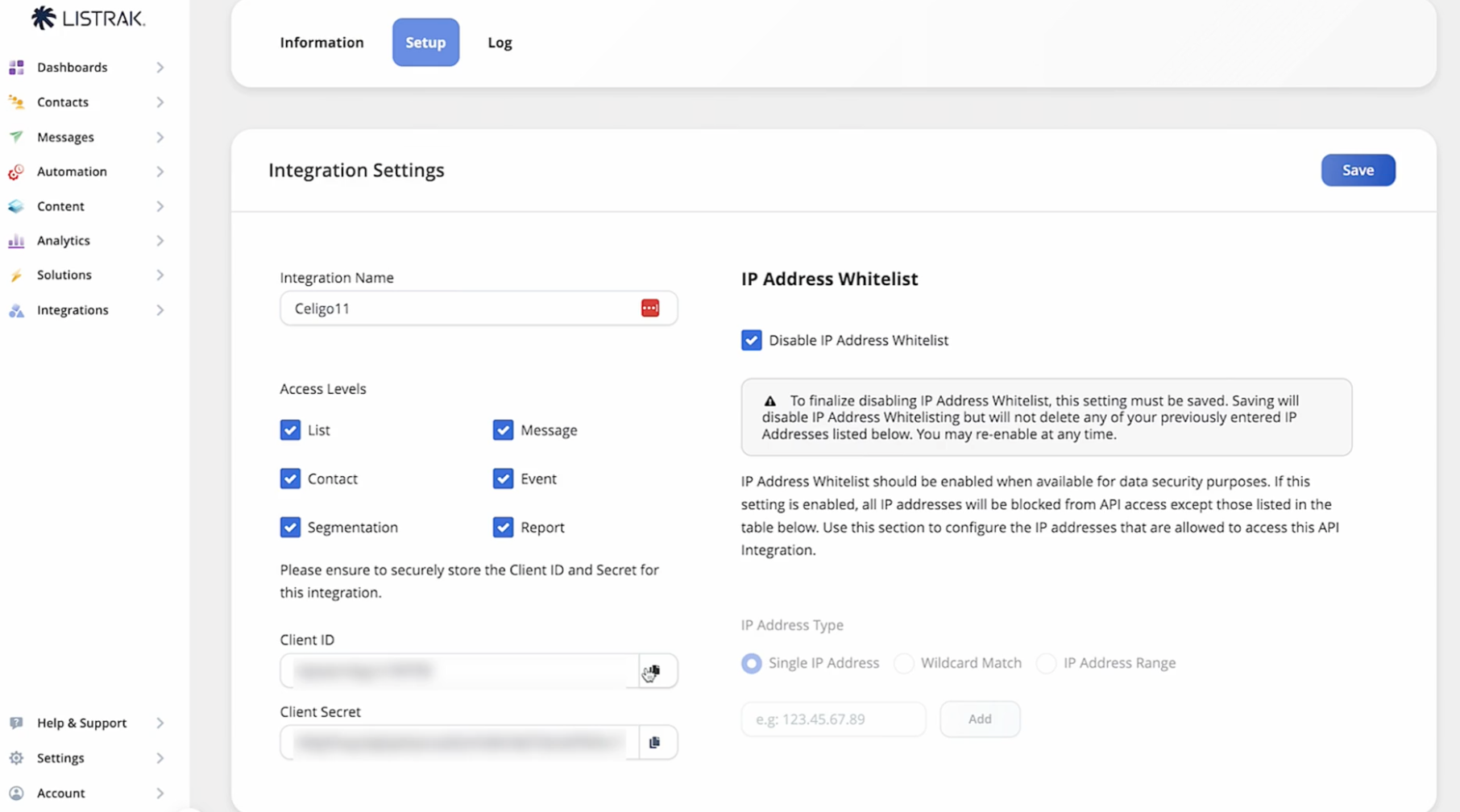The height and width of the screenshot is (812, 1460).
Task: Copy the Client Secret to clipboard
Action: click(x=654, y=743)
